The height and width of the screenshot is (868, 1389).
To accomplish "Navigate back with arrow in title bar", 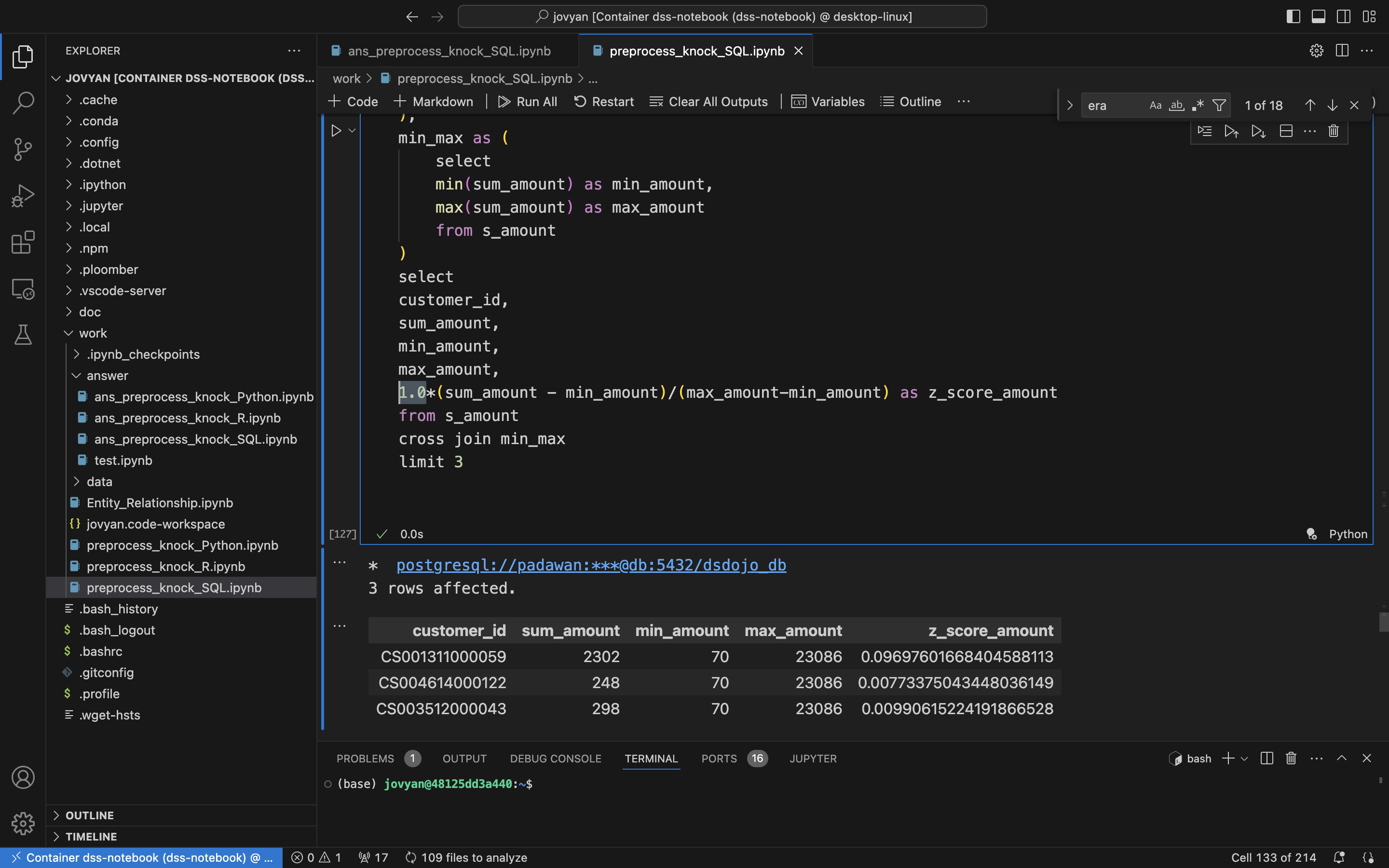I will tap(411, 17).
